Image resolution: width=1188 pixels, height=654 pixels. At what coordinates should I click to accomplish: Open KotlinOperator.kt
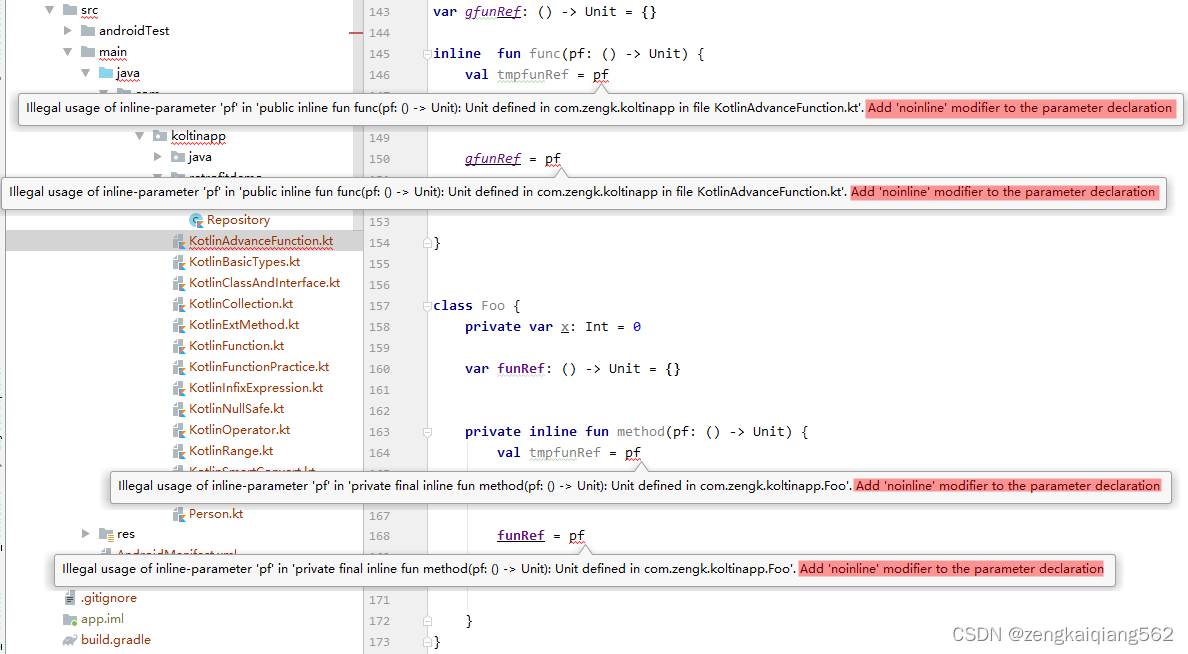tap(239, 430)
